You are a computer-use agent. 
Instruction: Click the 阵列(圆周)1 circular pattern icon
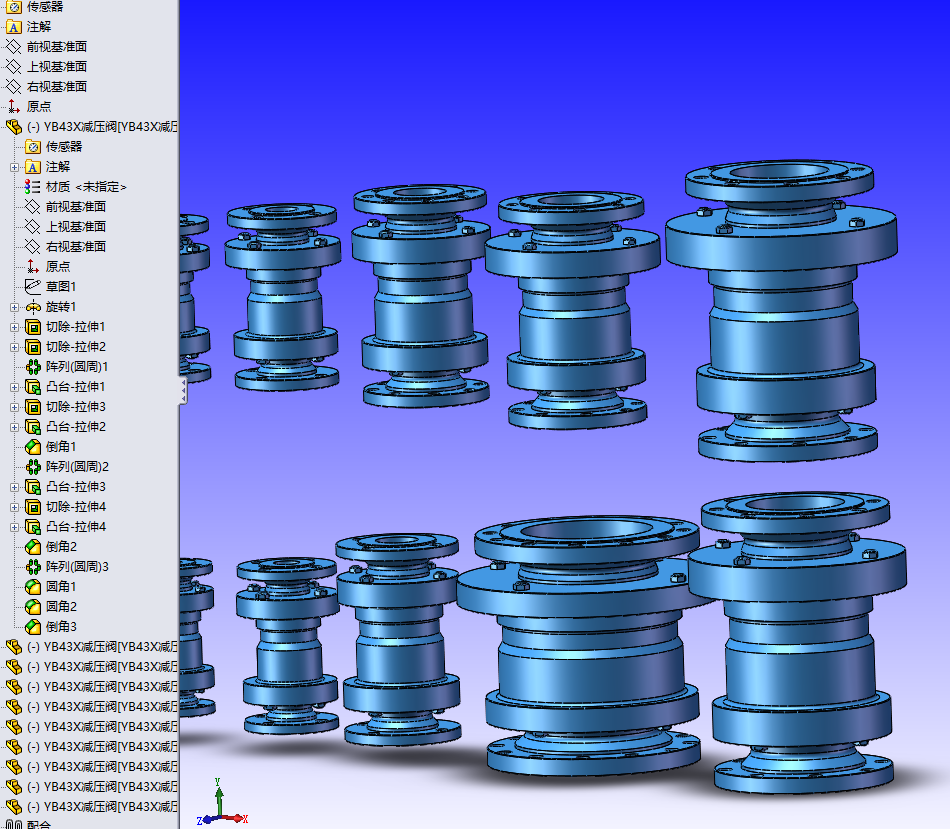(x=33, y=367)
